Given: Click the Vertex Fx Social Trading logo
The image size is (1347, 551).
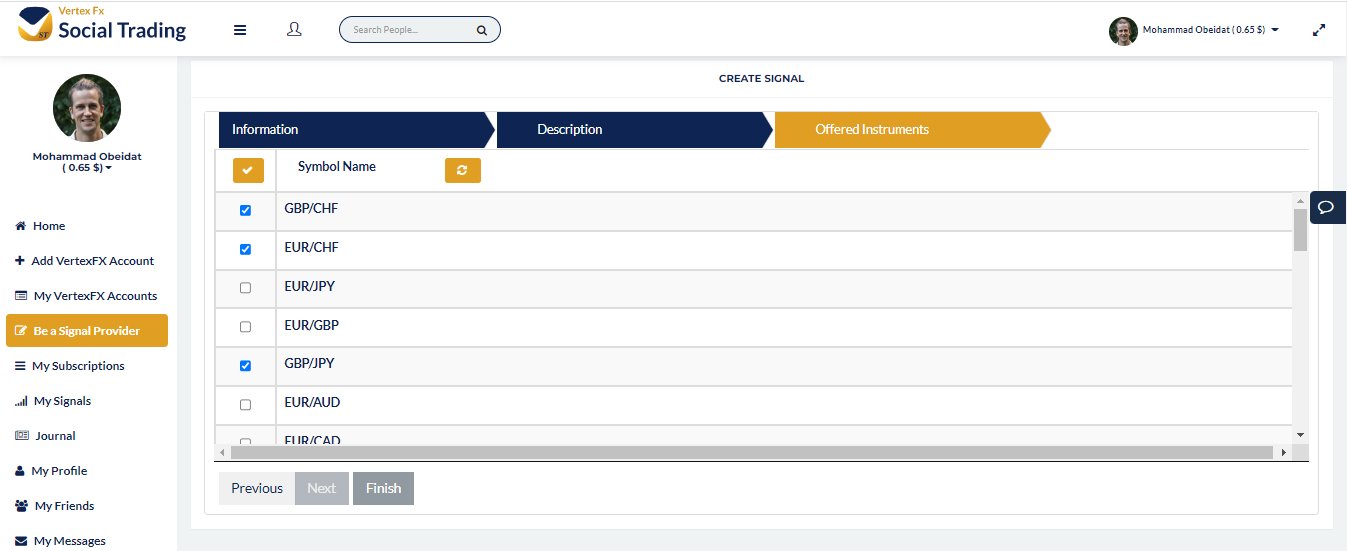Looking at the screenshot, I should (102, 25).
